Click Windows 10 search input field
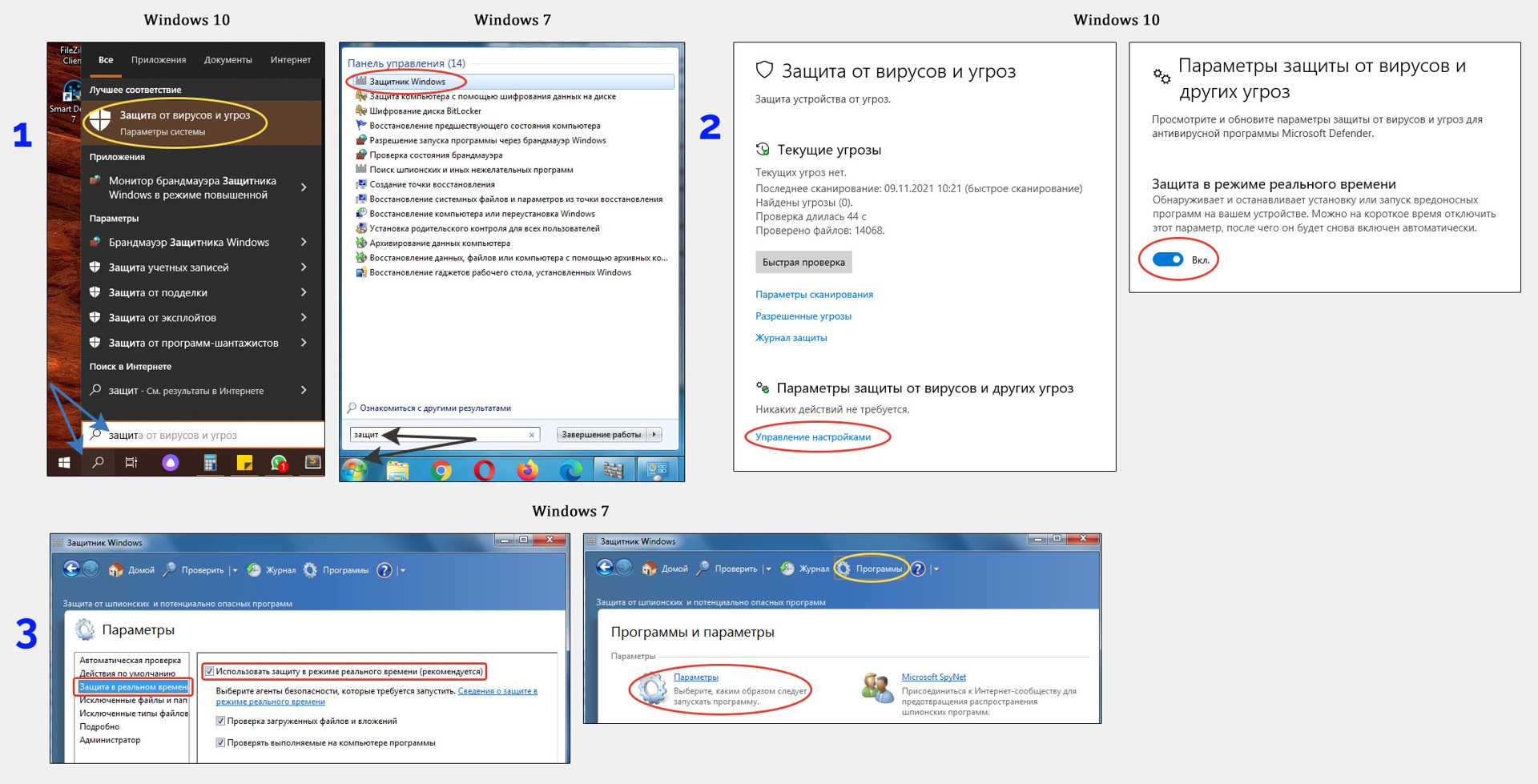The height and width of the screenshot is (784, 1538). pos(203,435)
